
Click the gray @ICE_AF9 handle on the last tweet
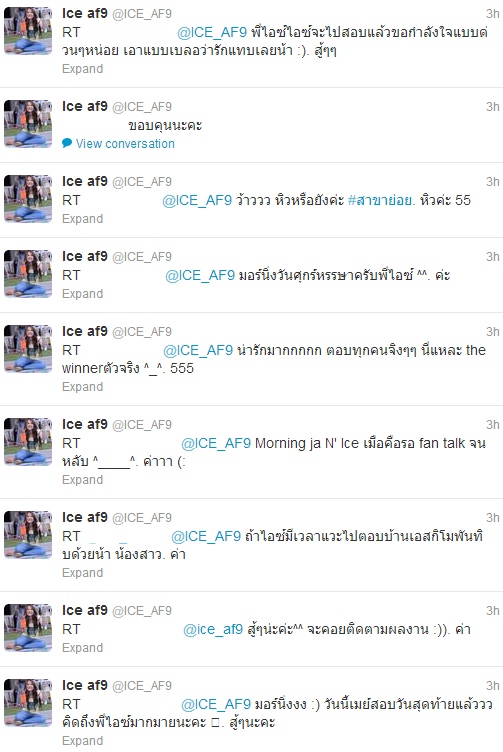click(142, 686)
